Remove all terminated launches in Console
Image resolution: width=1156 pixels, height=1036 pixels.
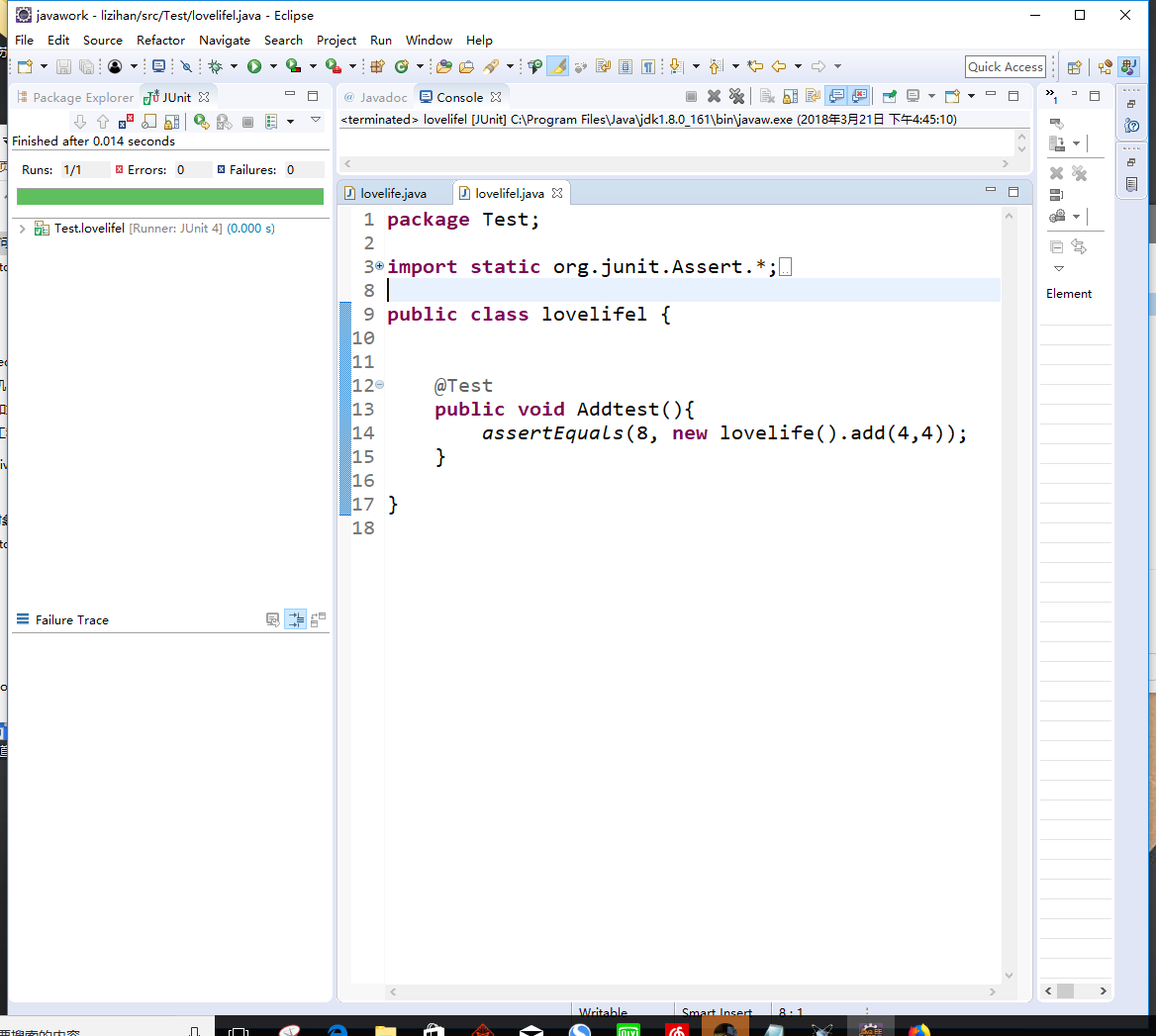(736, 96)
